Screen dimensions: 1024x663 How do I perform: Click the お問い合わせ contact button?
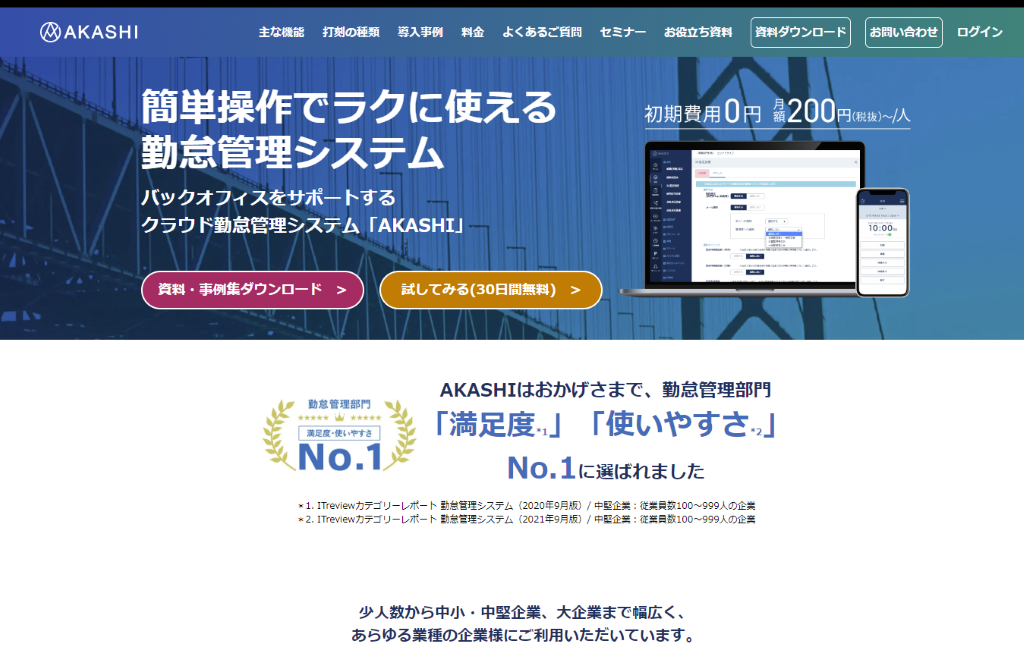click(904, 32)
